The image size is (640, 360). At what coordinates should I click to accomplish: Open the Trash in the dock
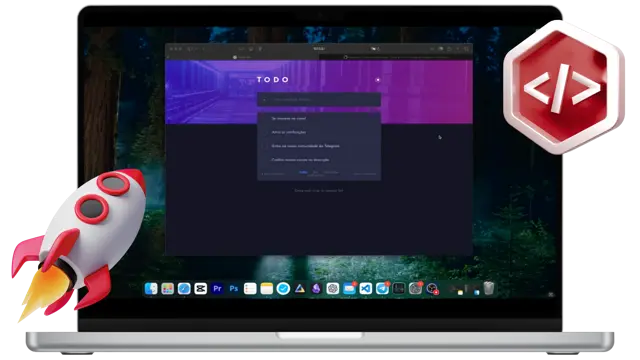click(x=489, y=289)
